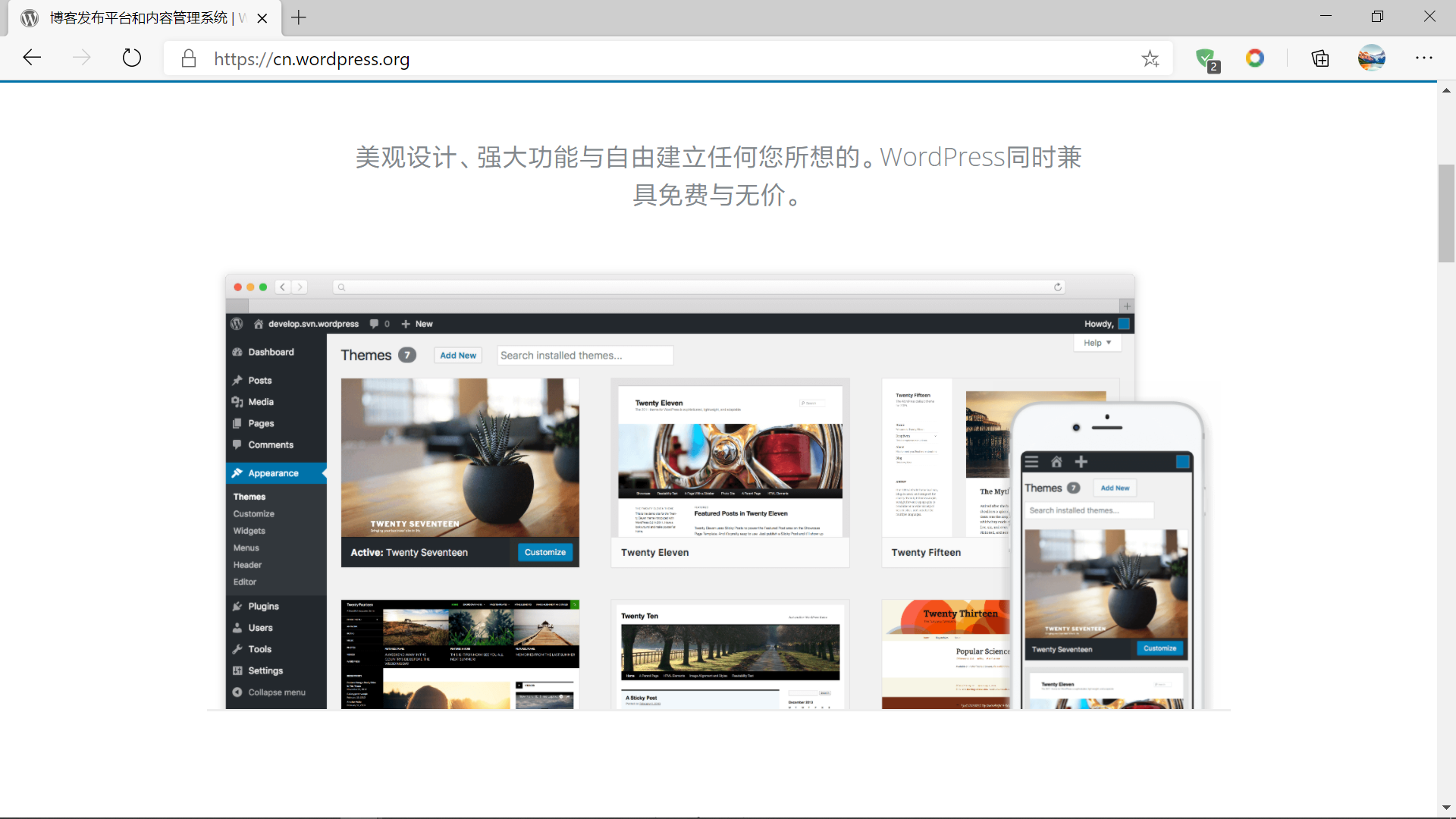
Task: Click the Twenty Seventeen theme thumbnail
Action: (x=460, y=458)
